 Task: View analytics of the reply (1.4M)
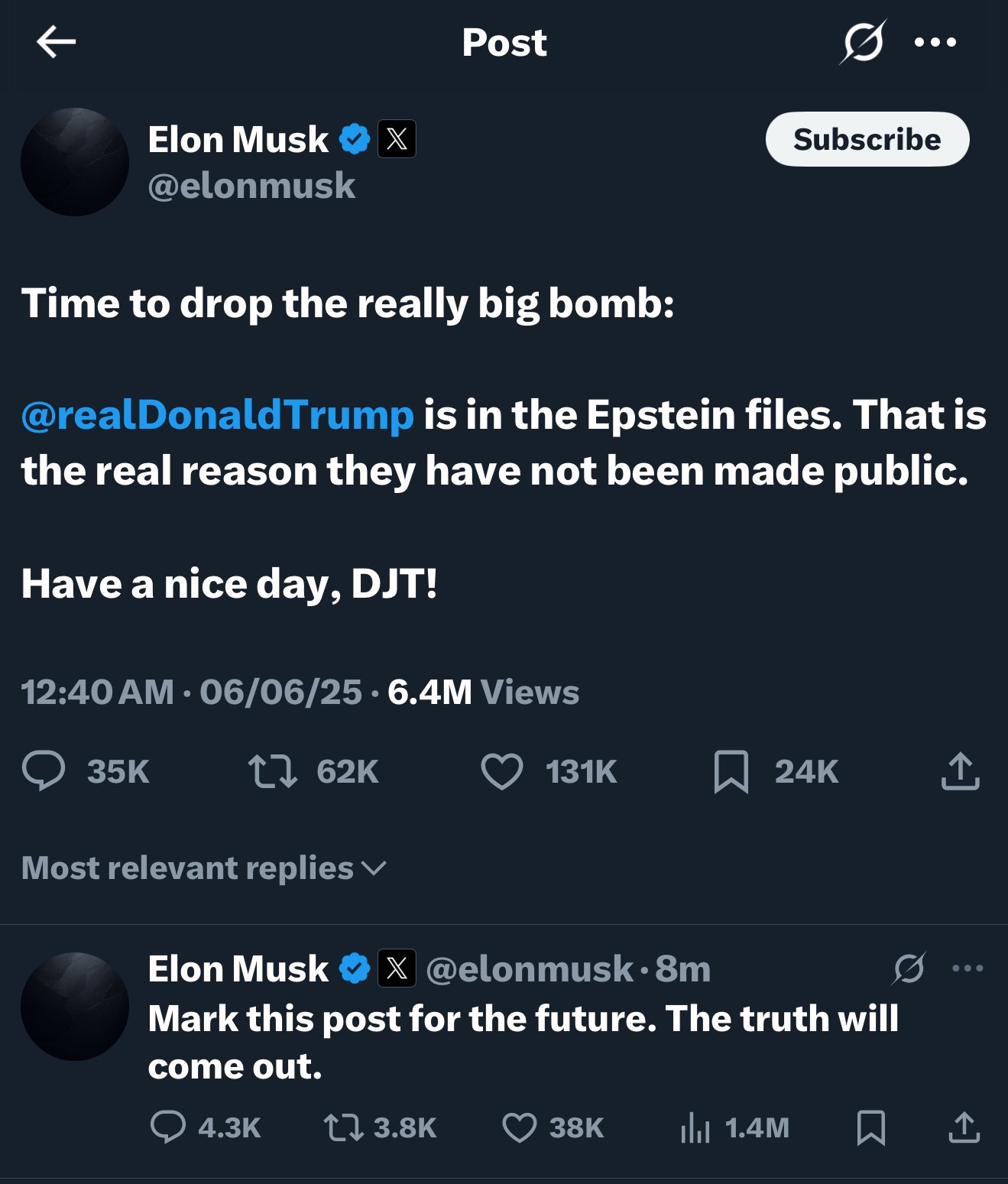(695, 1127)
